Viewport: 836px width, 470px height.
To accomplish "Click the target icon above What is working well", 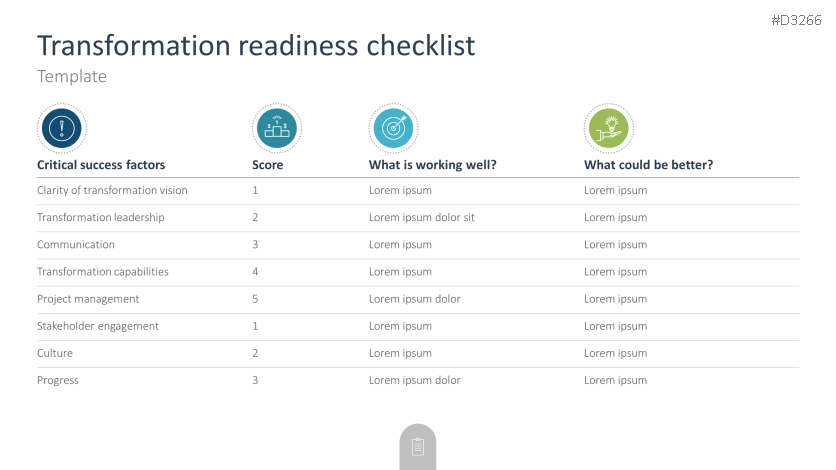I will 393,127.
